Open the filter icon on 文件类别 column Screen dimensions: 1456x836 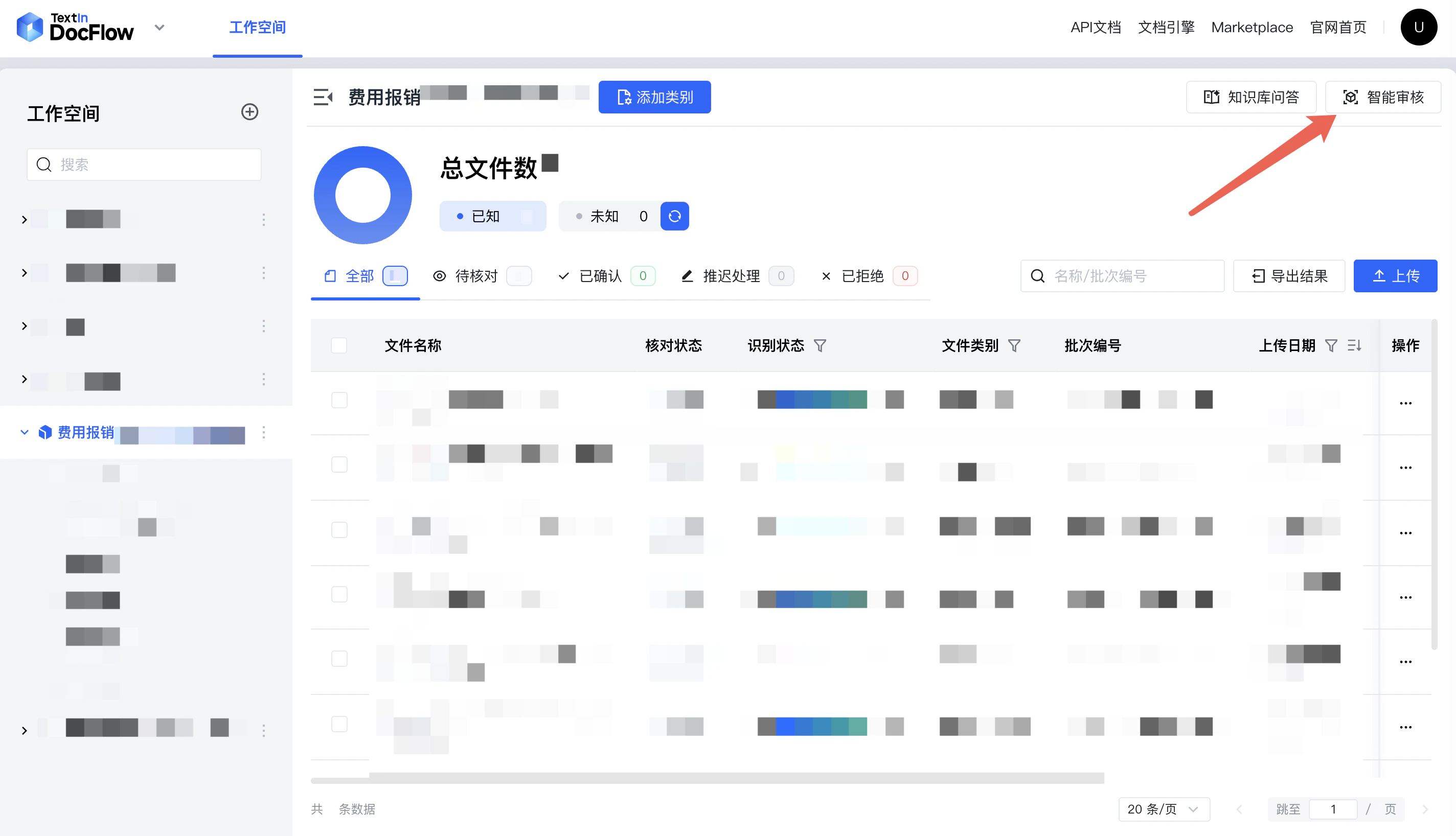(1015, 345)
